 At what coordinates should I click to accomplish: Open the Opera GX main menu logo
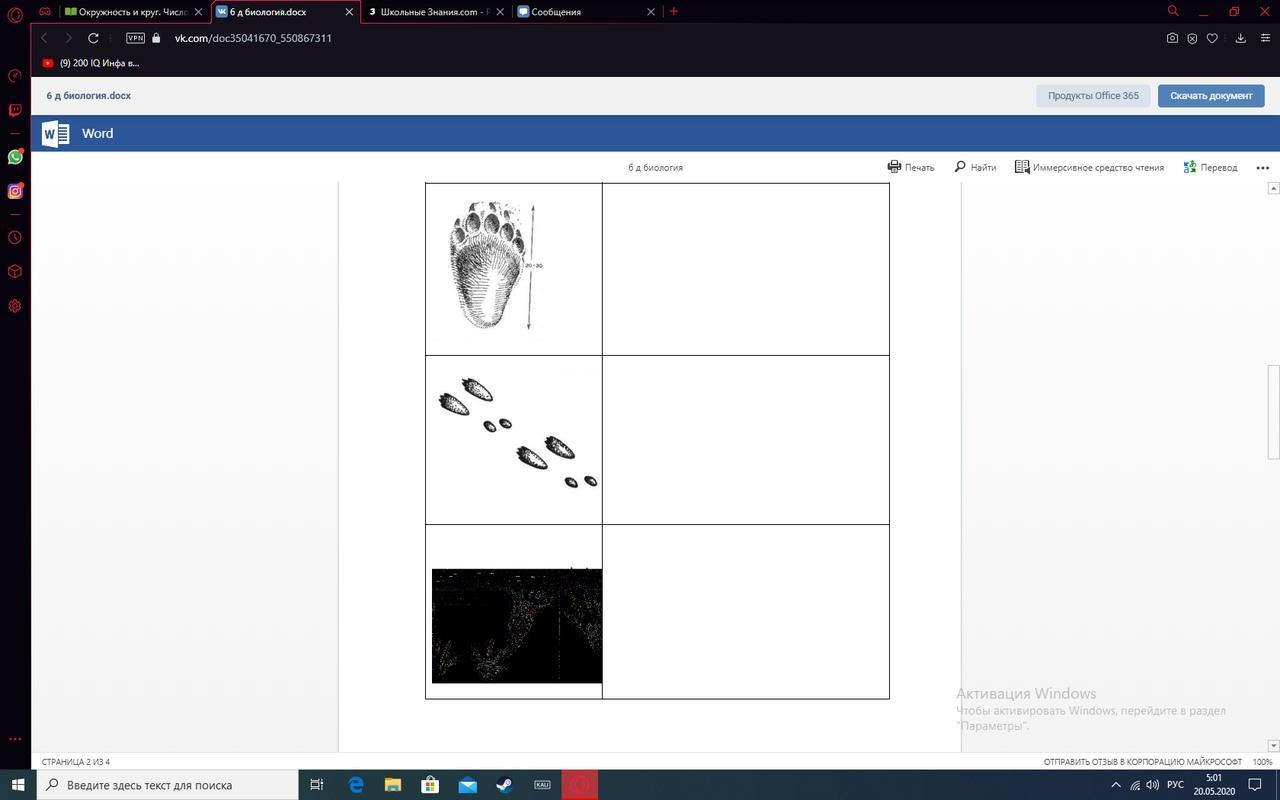coord(15,13)
